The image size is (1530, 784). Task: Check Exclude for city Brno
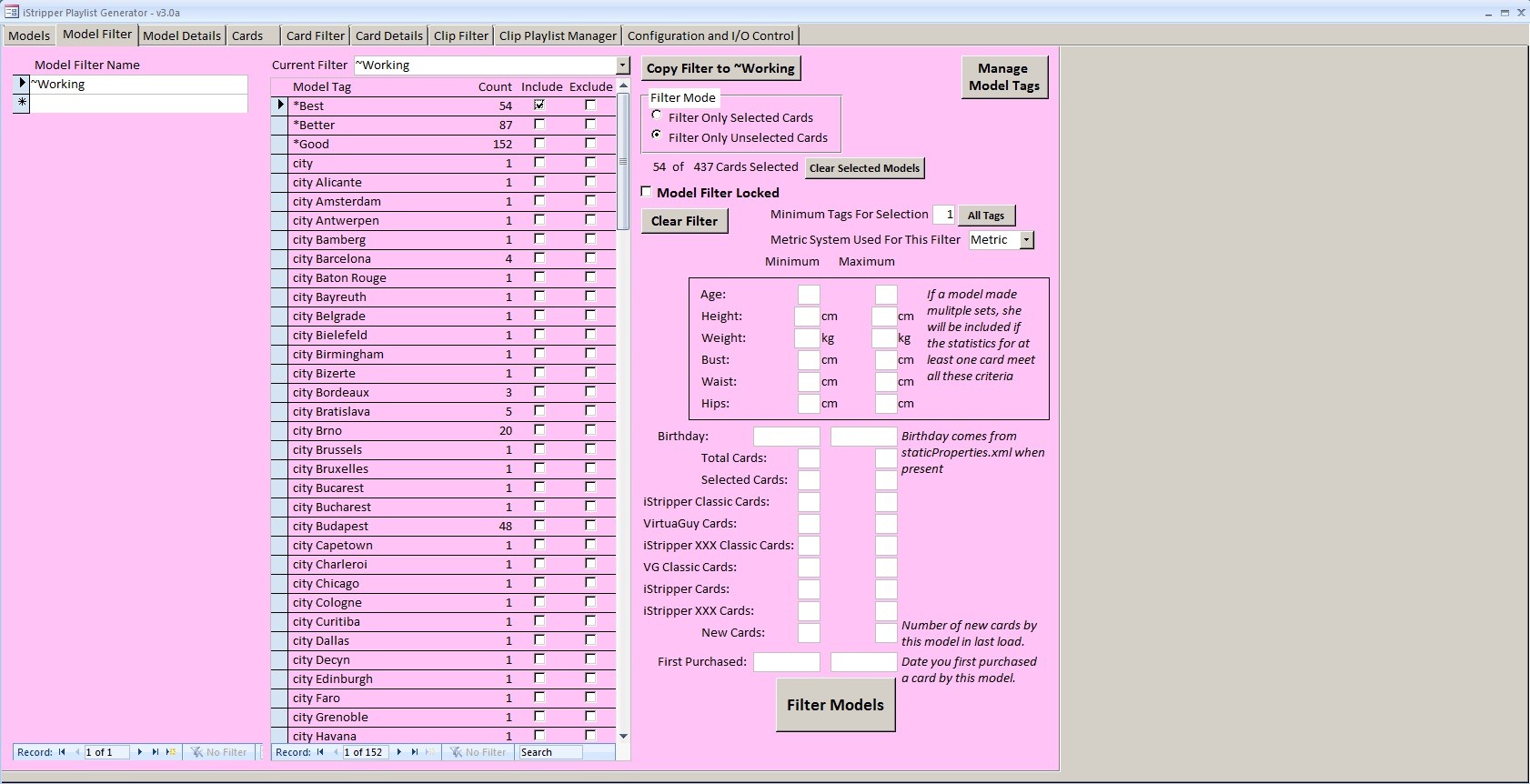click(x=590, y=430)
